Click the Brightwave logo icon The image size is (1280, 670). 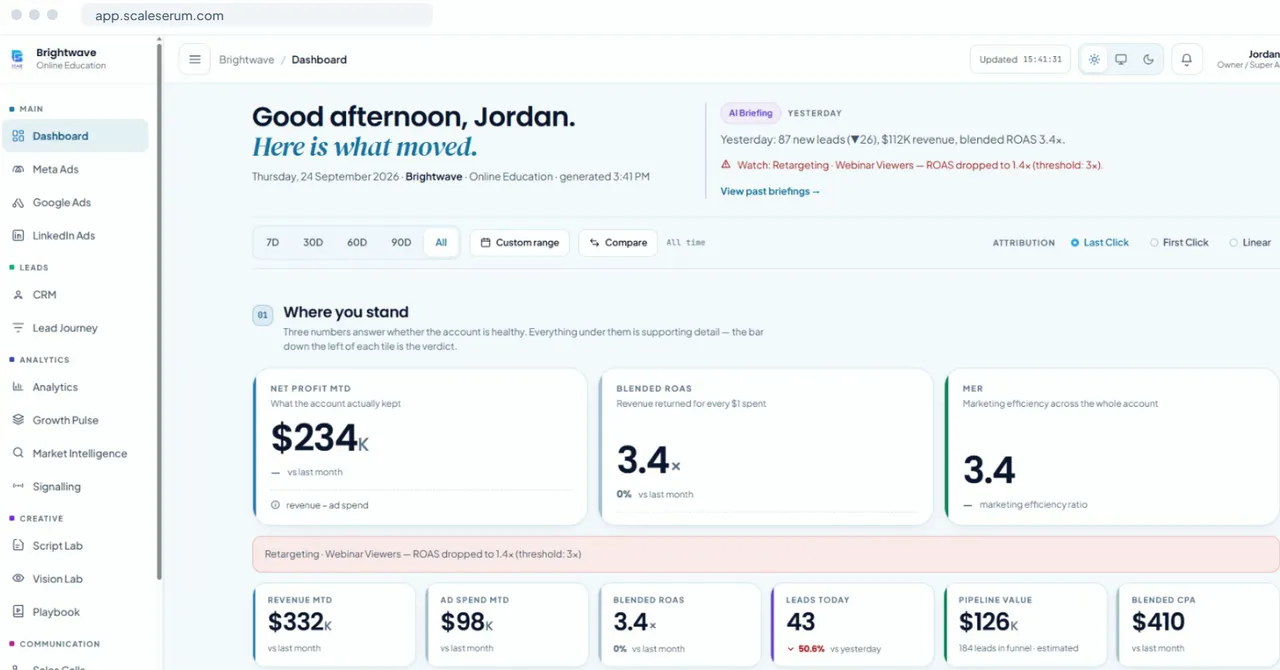[x=17, y=58]
